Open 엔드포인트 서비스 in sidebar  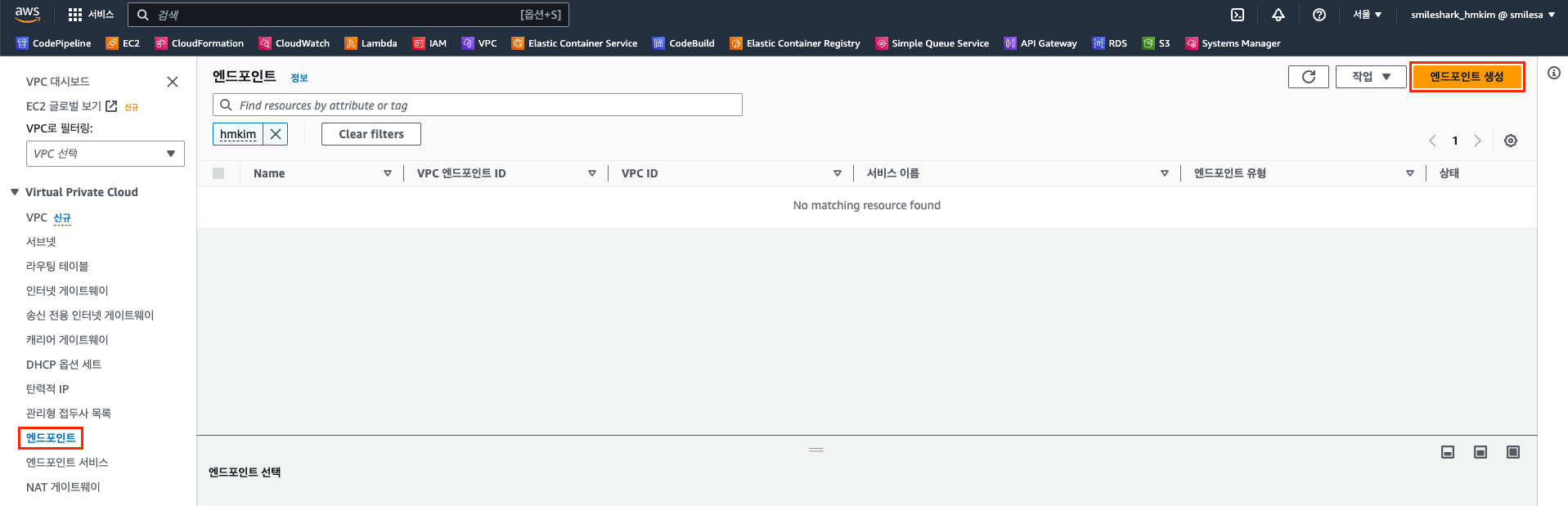point(67,463)
